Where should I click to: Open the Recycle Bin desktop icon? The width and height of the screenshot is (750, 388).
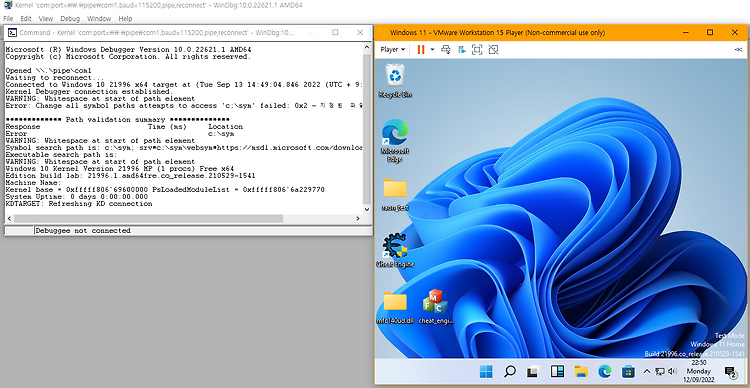[x=395, y=81]
